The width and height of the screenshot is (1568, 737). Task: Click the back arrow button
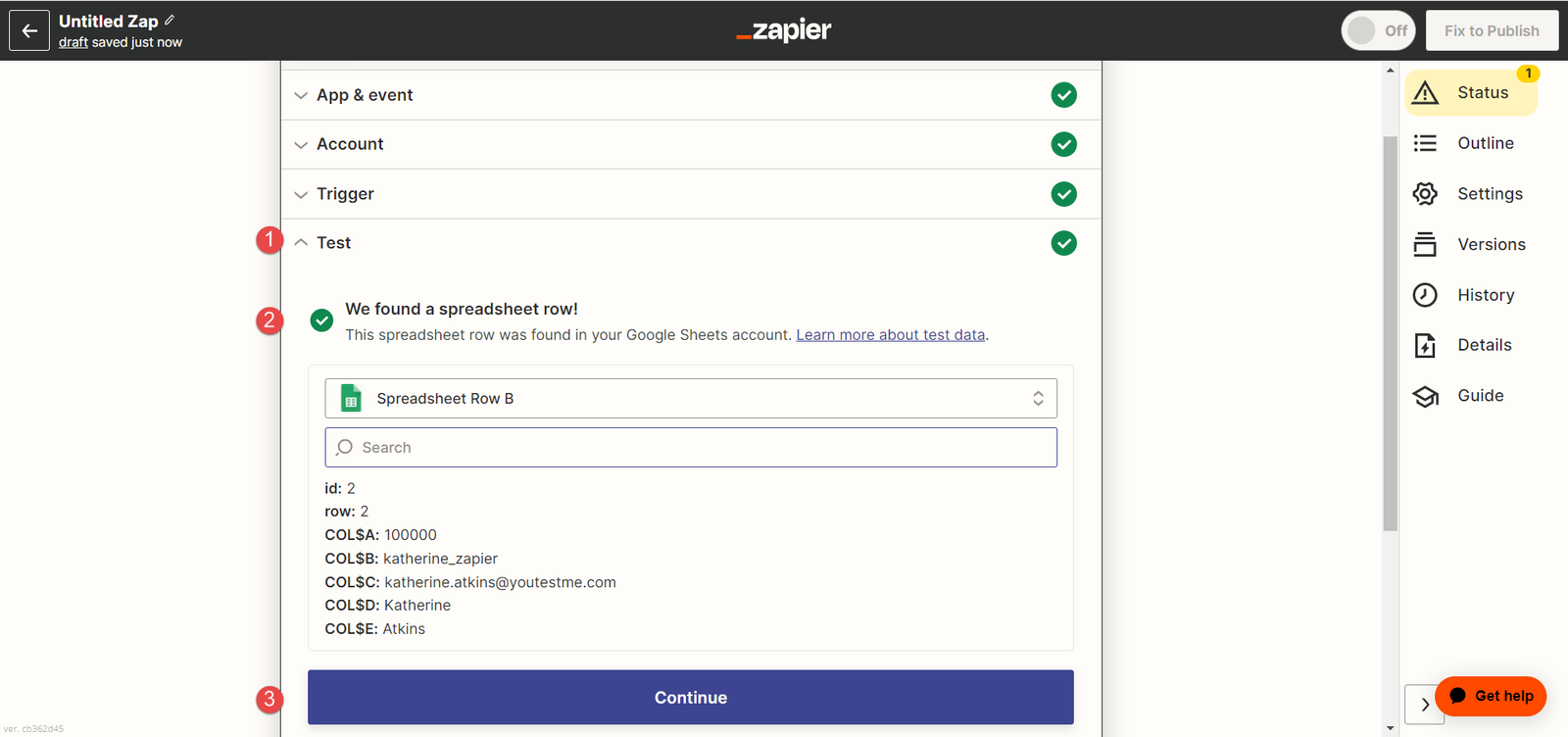coord(29,30)
